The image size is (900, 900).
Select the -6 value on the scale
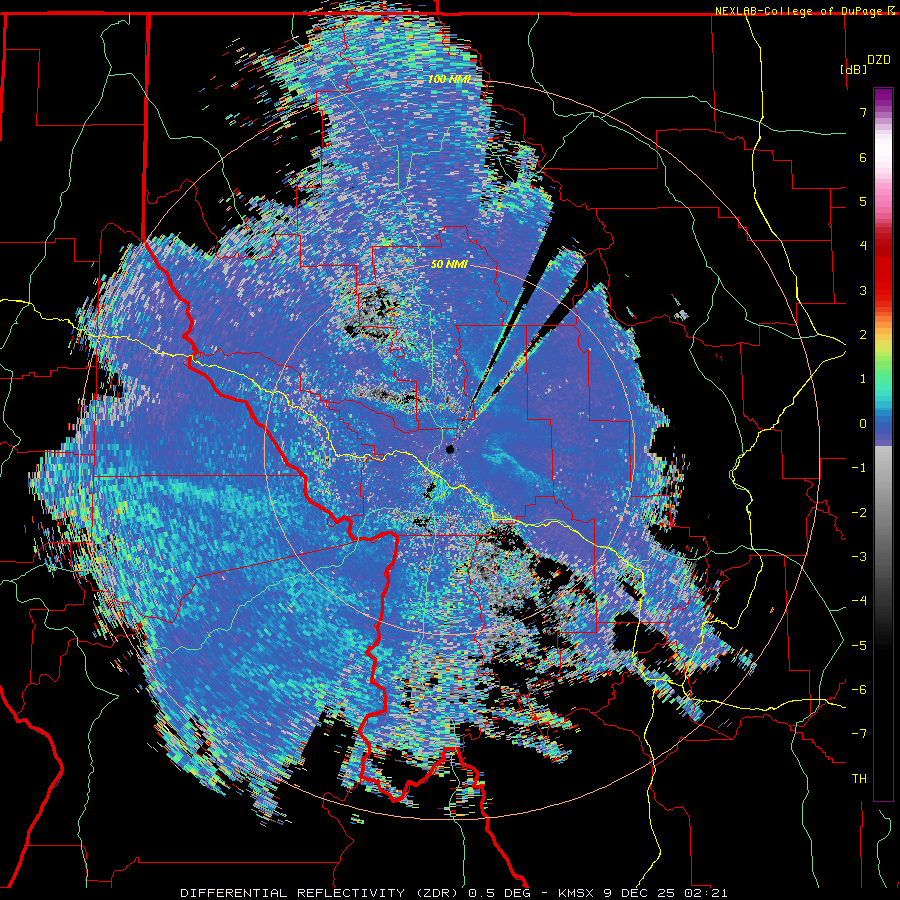[859, 690]
